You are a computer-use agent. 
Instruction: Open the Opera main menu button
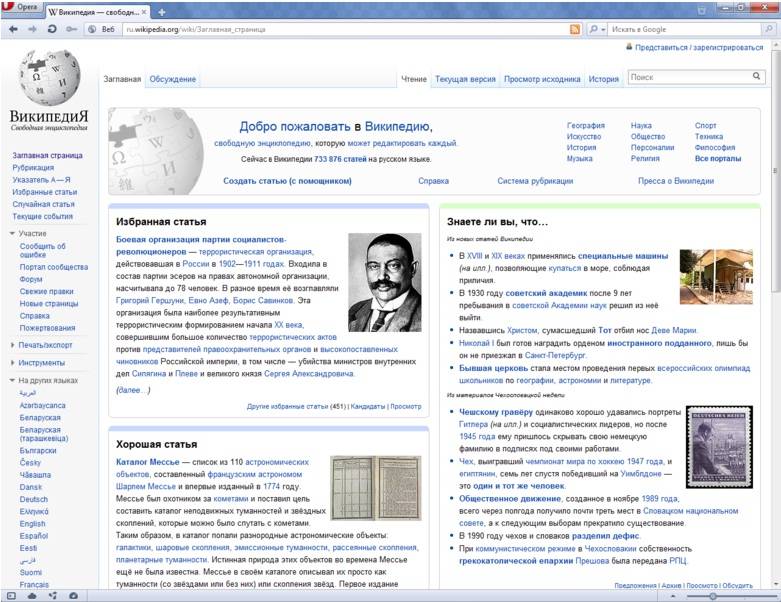click(x=21, y=6)
